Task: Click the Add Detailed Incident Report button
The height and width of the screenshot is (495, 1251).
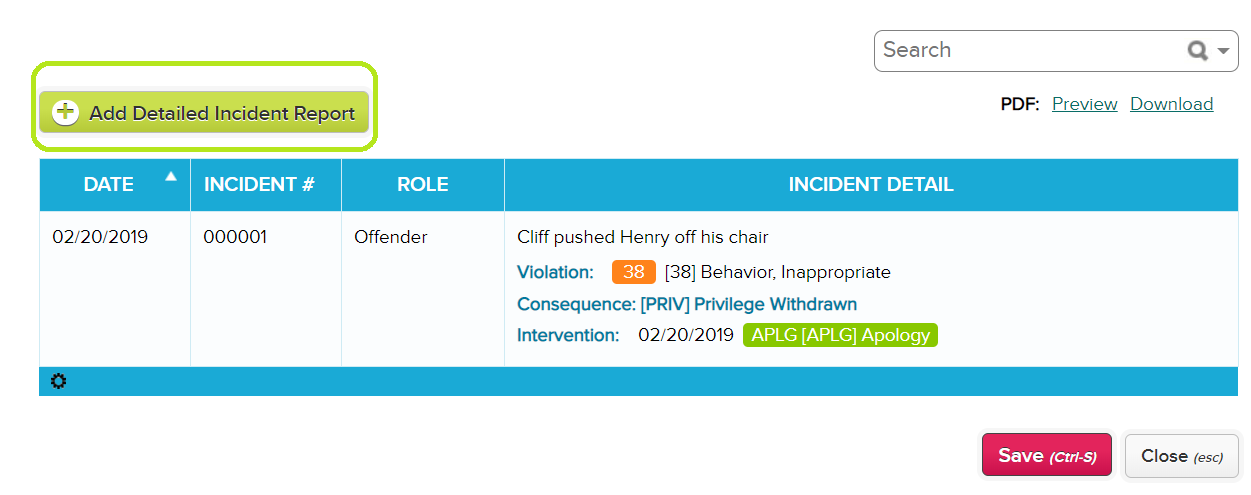Action: (x=204, y=113)
